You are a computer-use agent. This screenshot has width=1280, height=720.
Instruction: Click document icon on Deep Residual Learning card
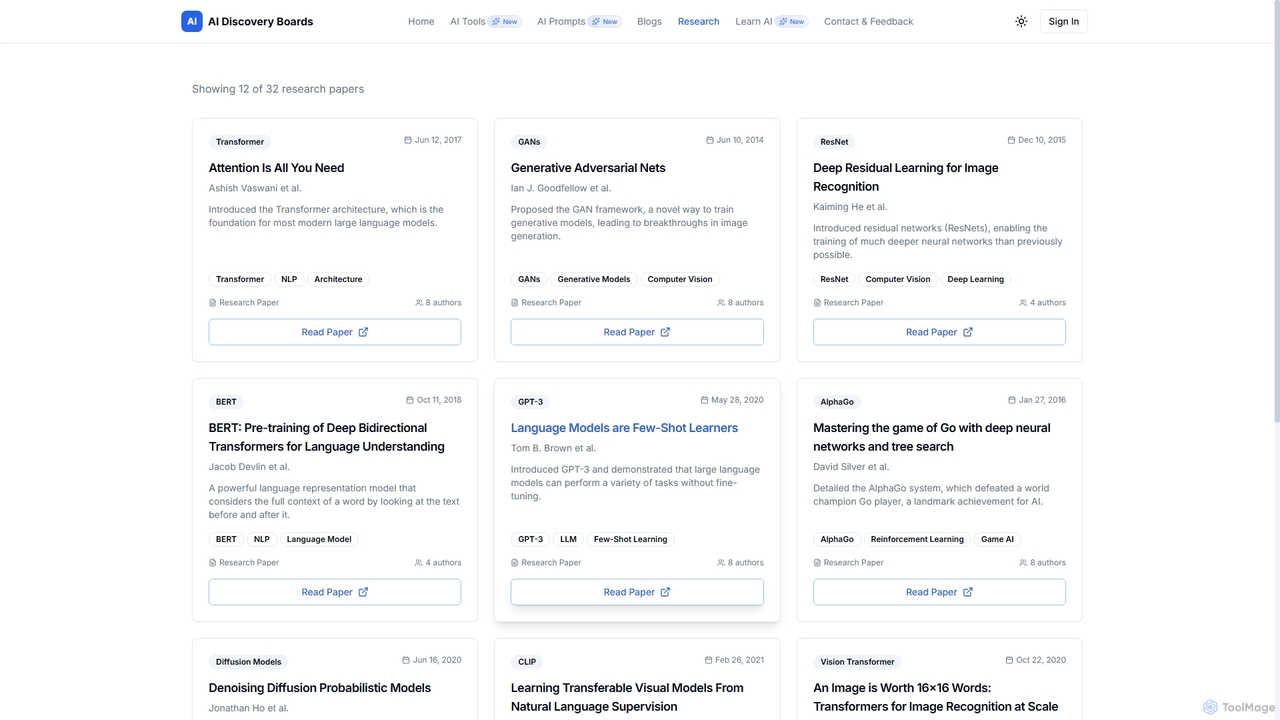[x=817, y=302]
